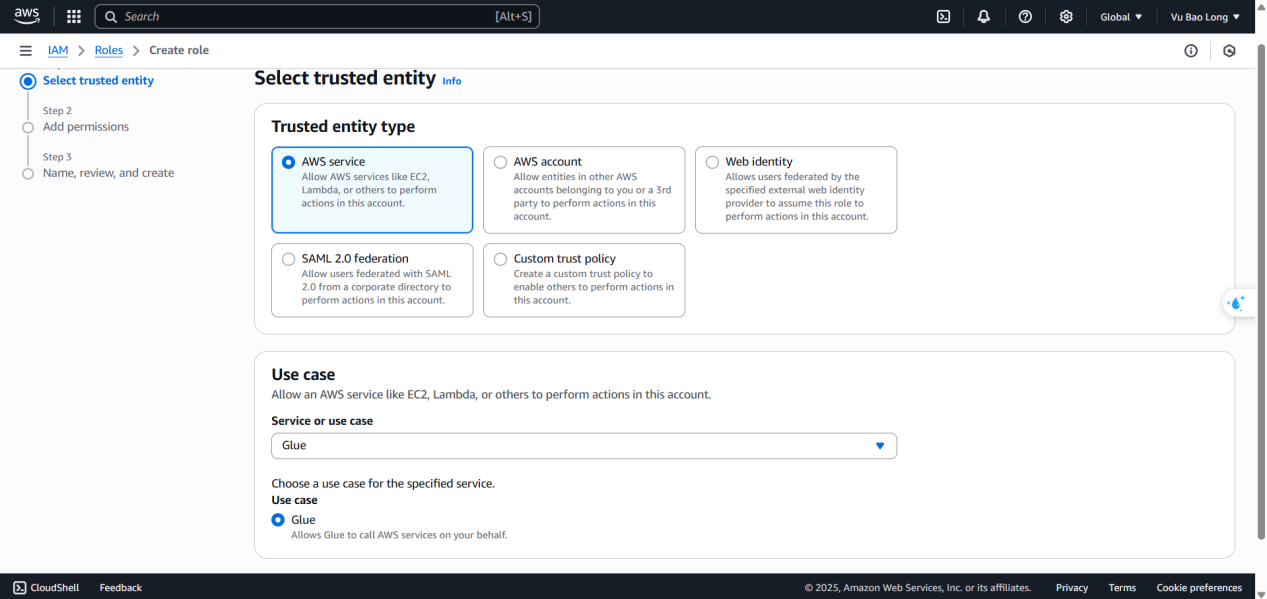Screen dimensions: 1267x599
Task: Click the Name, review, and create step
Action: point(108,173)
